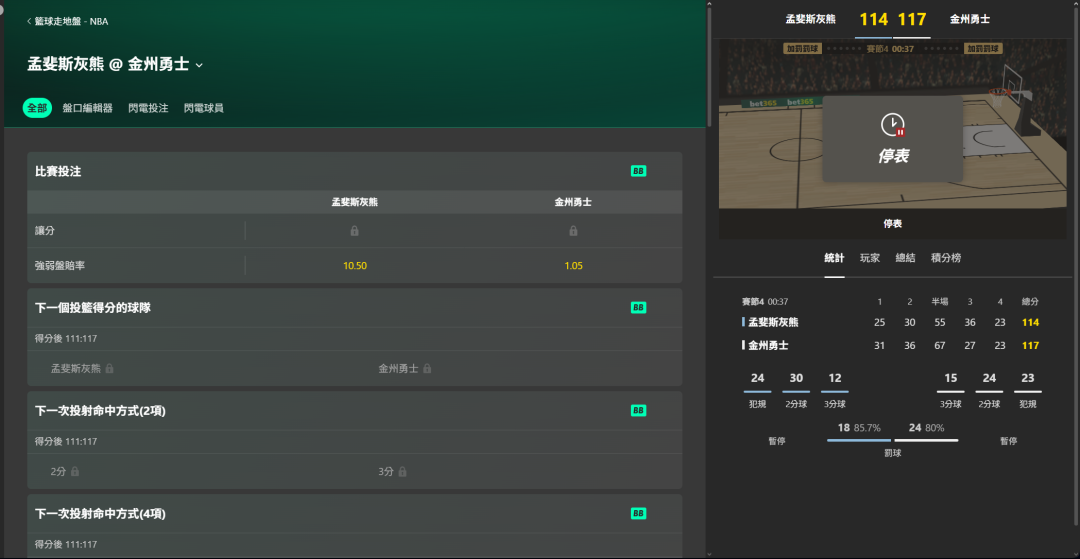The image size is (1080, 559).
Task: Click 金州勇士 row in stats table
Action: [891, 346]
